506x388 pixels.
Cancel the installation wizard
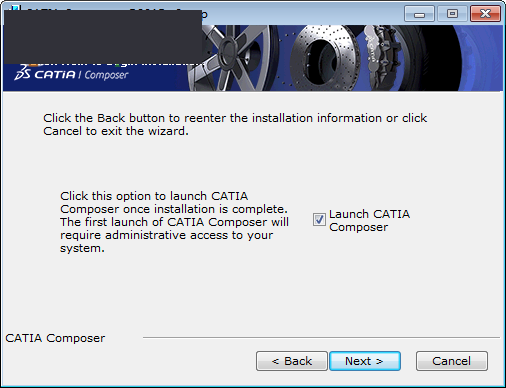[x=452, y=361]
